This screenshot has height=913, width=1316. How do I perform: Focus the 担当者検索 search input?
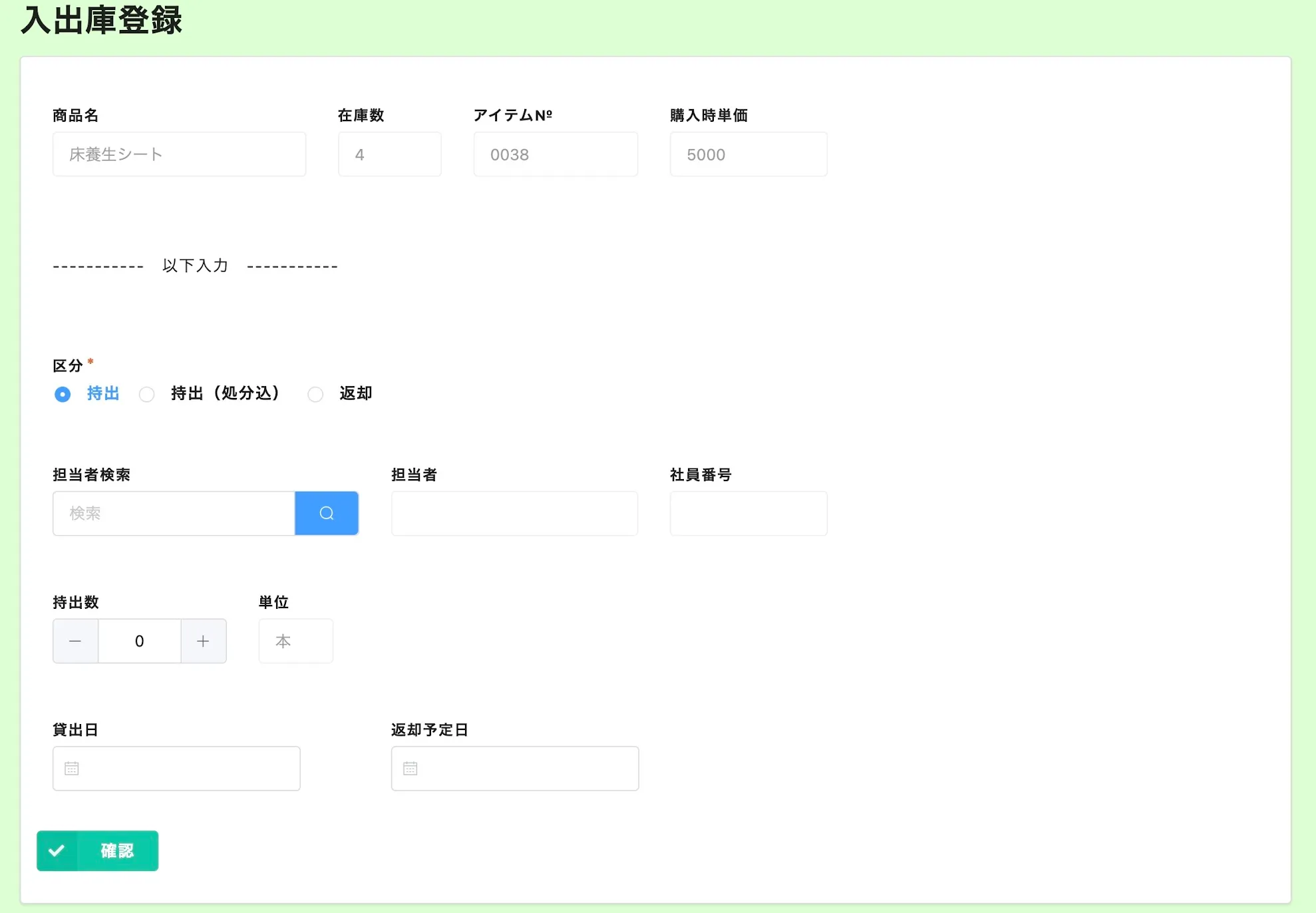click(174, 513)
